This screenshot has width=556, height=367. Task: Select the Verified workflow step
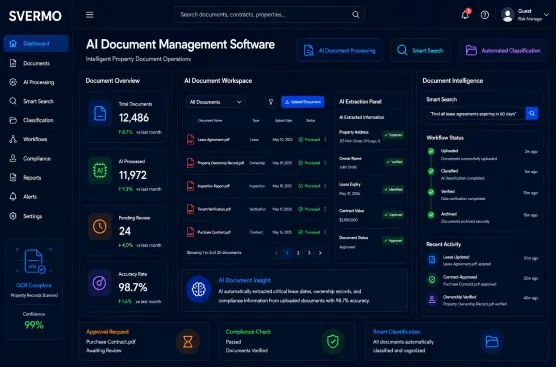[482, 195]
